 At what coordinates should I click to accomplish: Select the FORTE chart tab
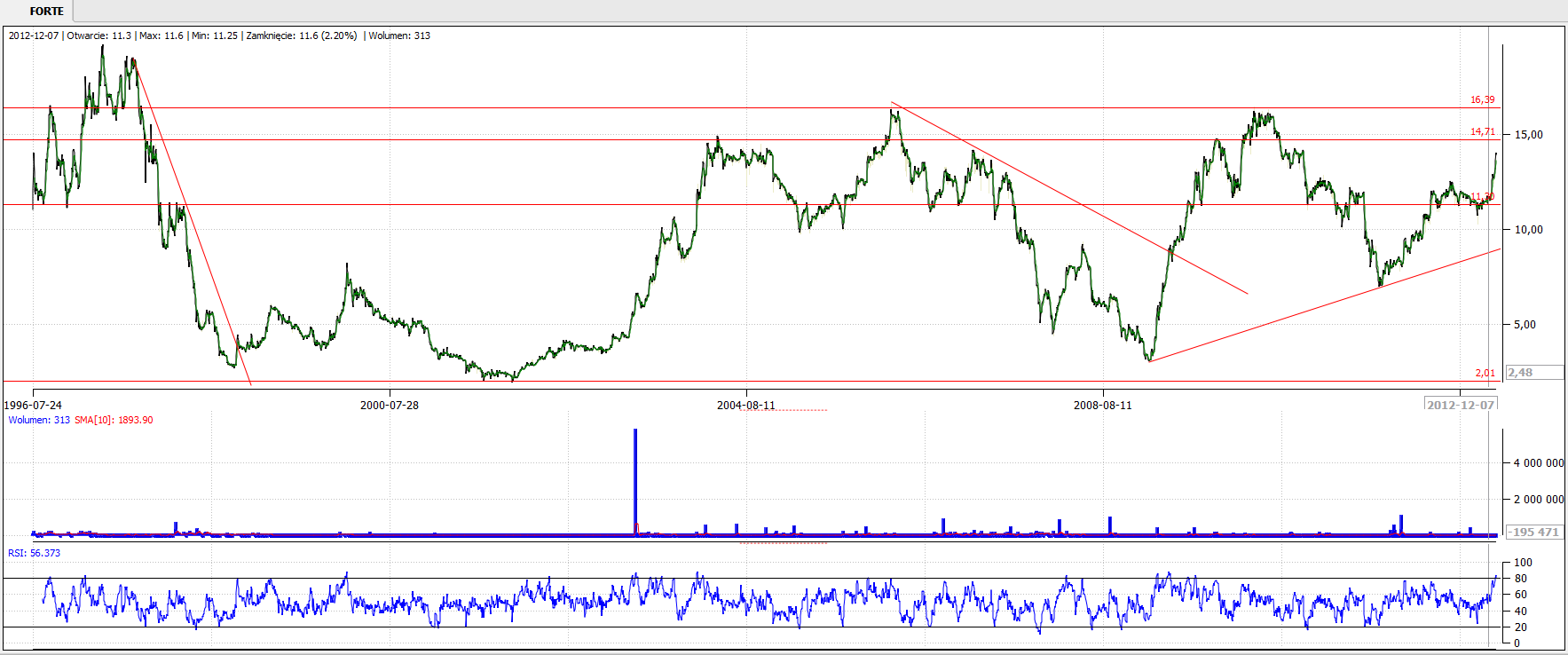click(46, 12)
